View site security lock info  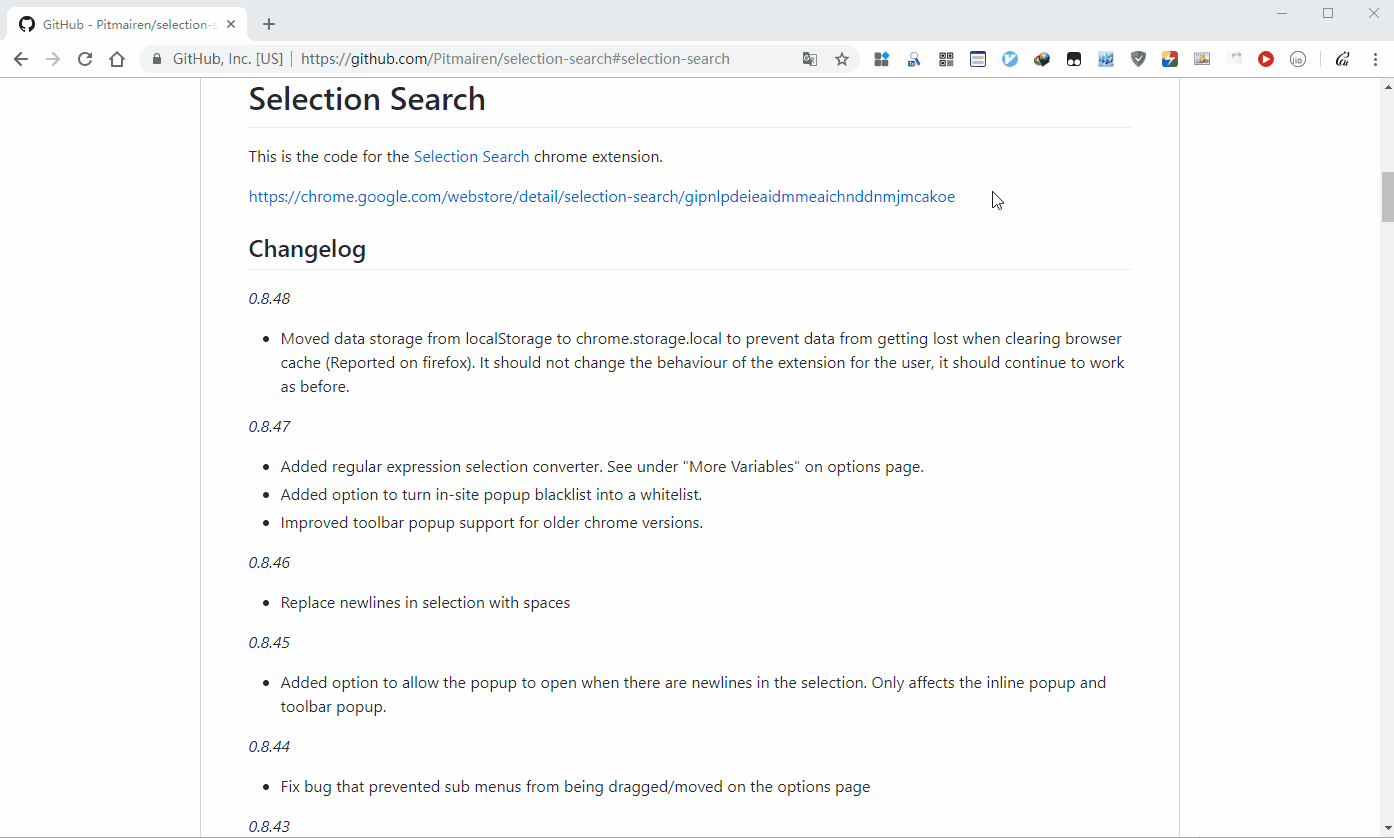point(156,59)
